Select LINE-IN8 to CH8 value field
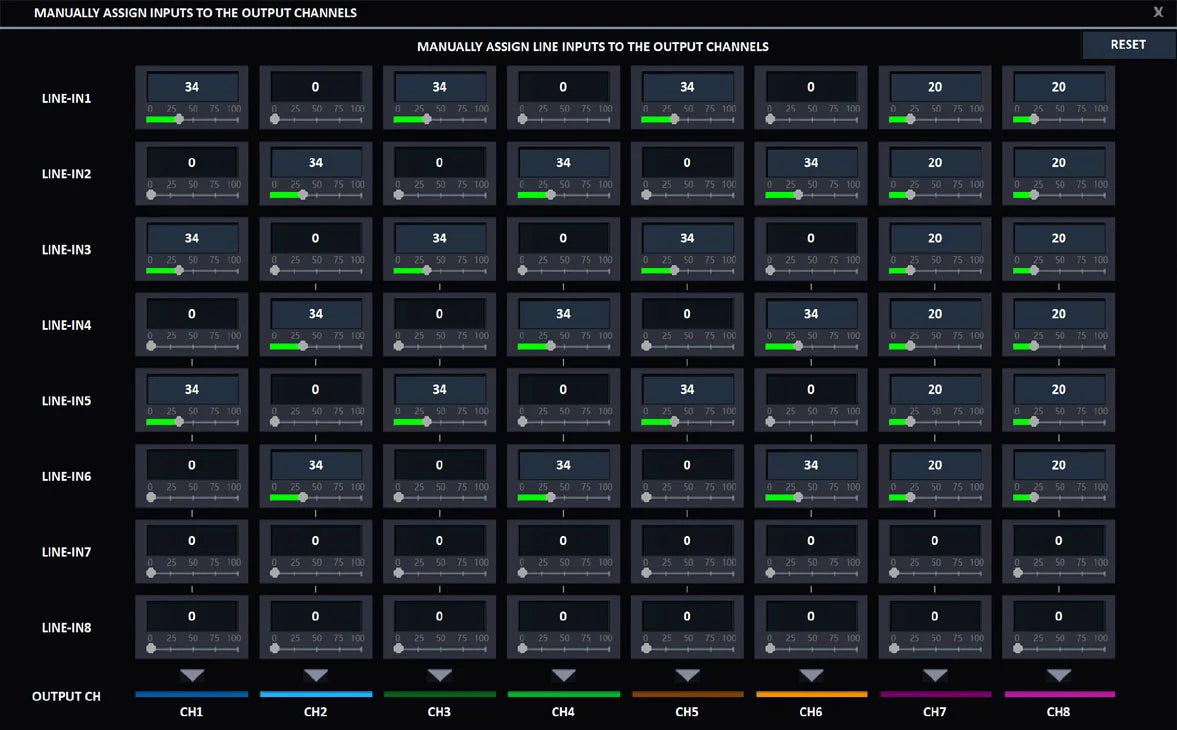 1058,616
